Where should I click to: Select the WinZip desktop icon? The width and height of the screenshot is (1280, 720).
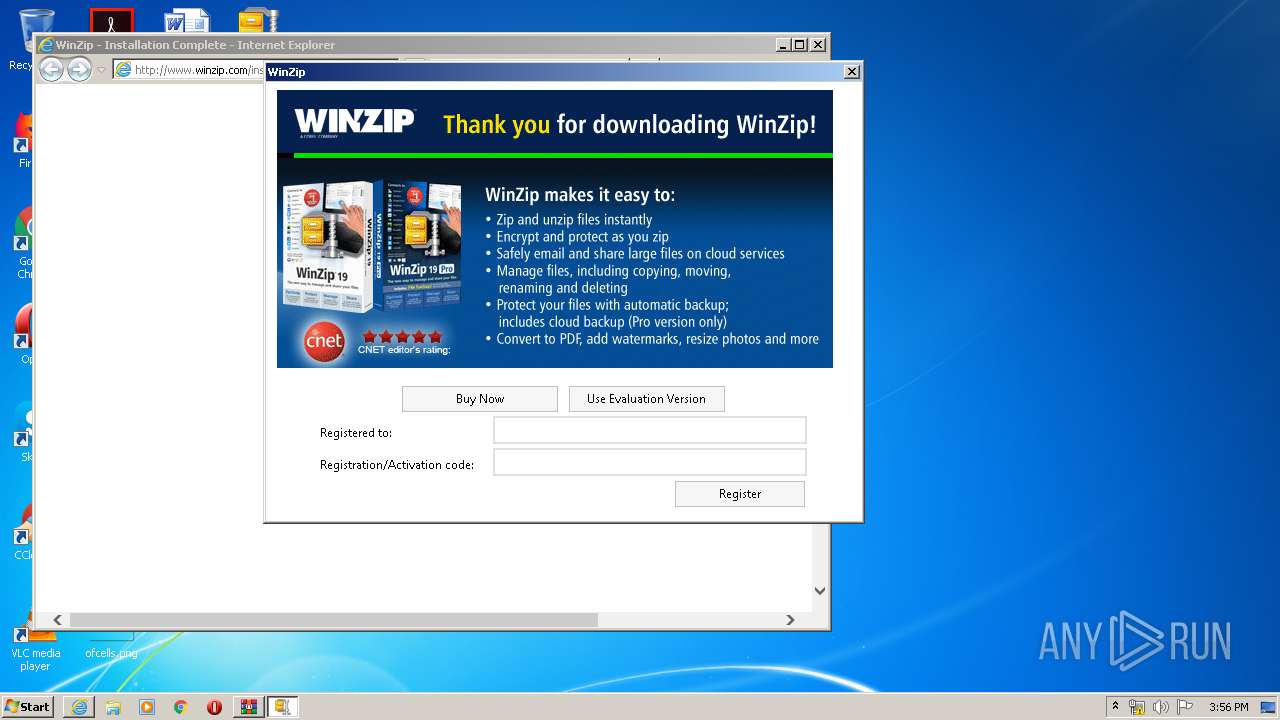pos(258,20)
